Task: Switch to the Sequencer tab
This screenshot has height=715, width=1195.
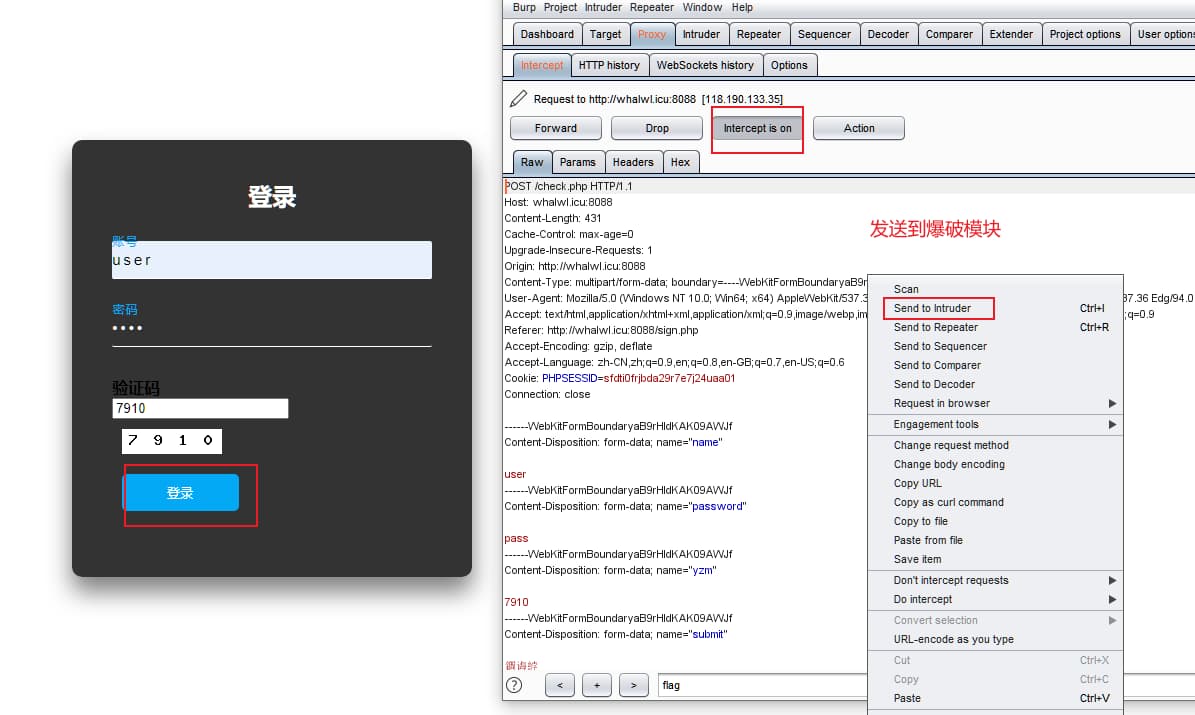Action: 825,34
